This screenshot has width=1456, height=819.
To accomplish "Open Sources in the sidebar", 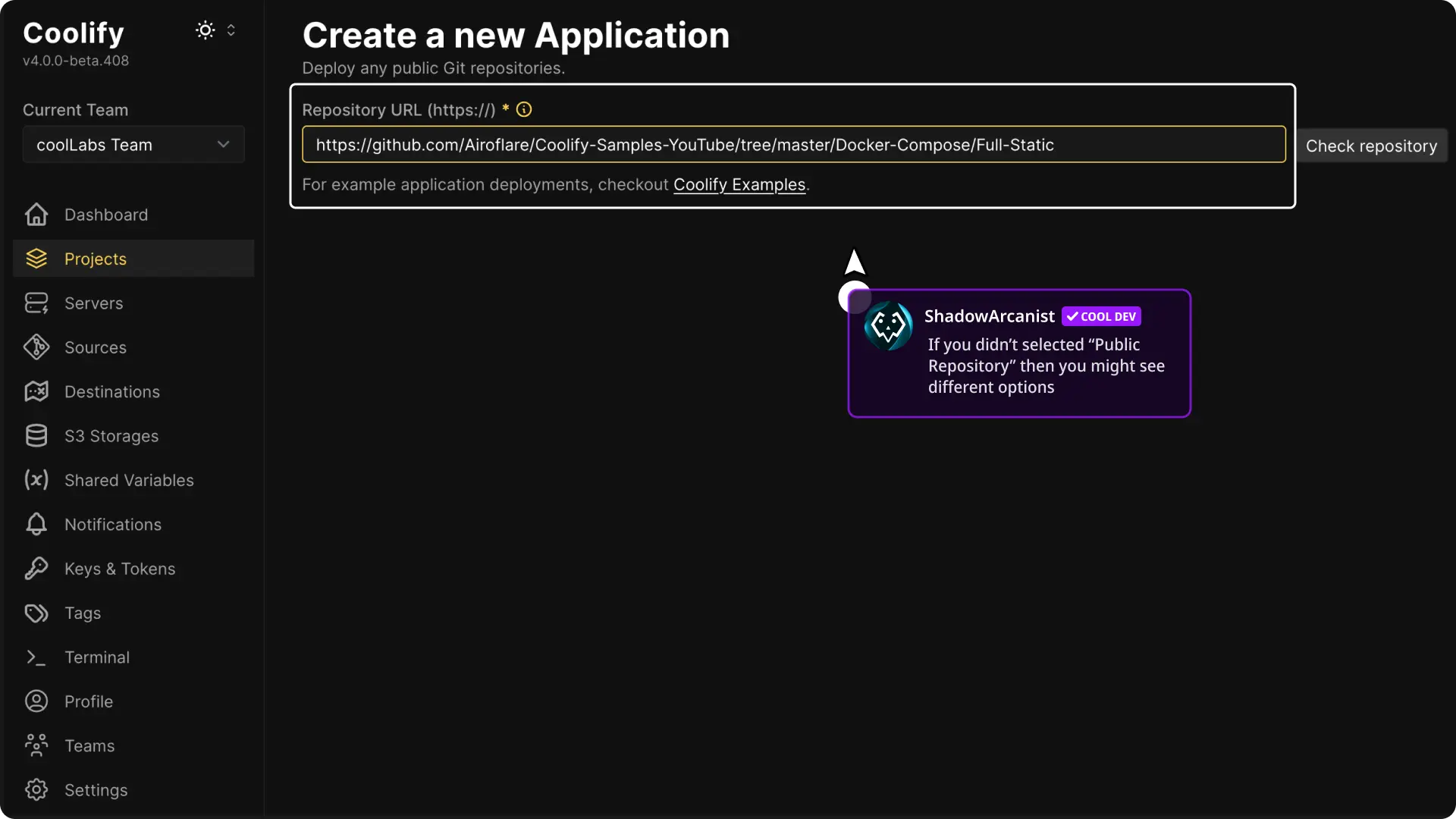I will pos(95,347).
